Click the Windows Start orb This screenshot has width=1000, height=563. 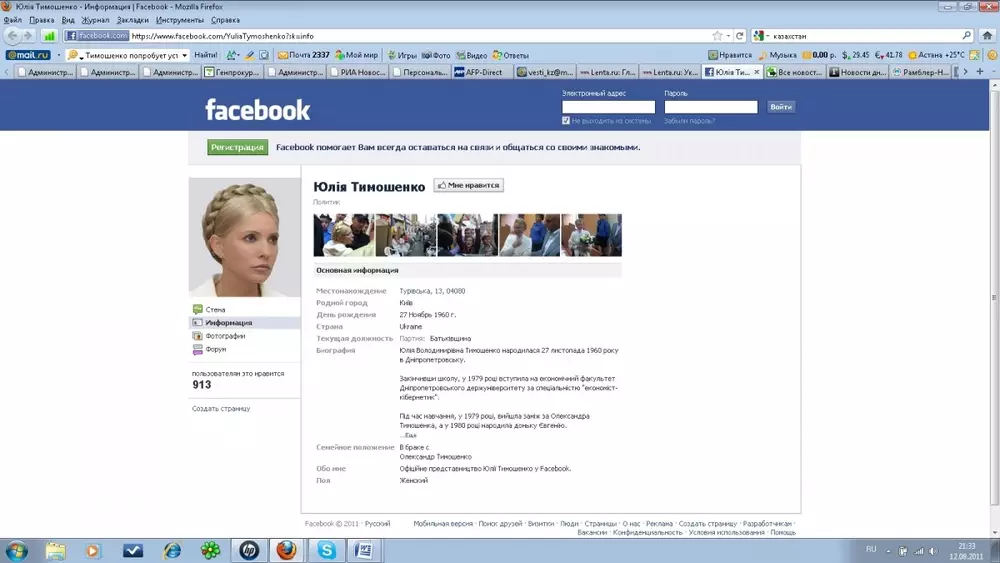point(17,550)
